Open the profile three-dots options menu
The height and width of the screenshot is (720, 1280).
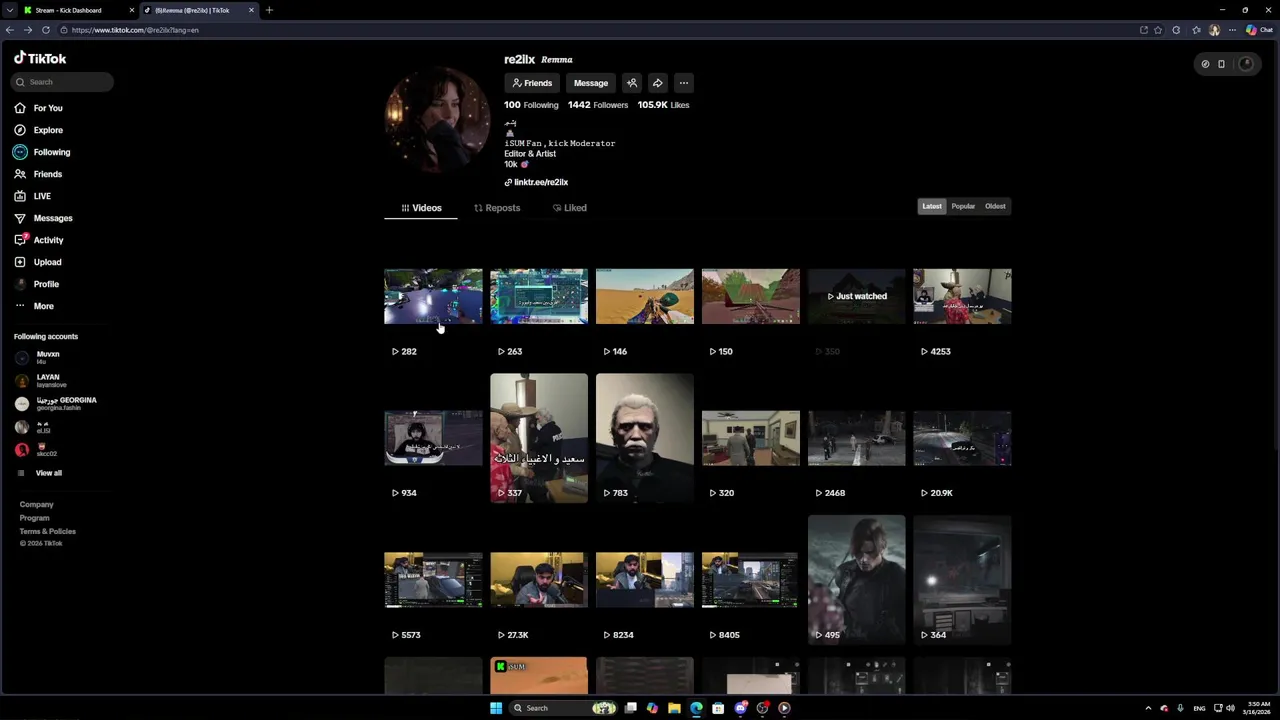click(683, 83)
